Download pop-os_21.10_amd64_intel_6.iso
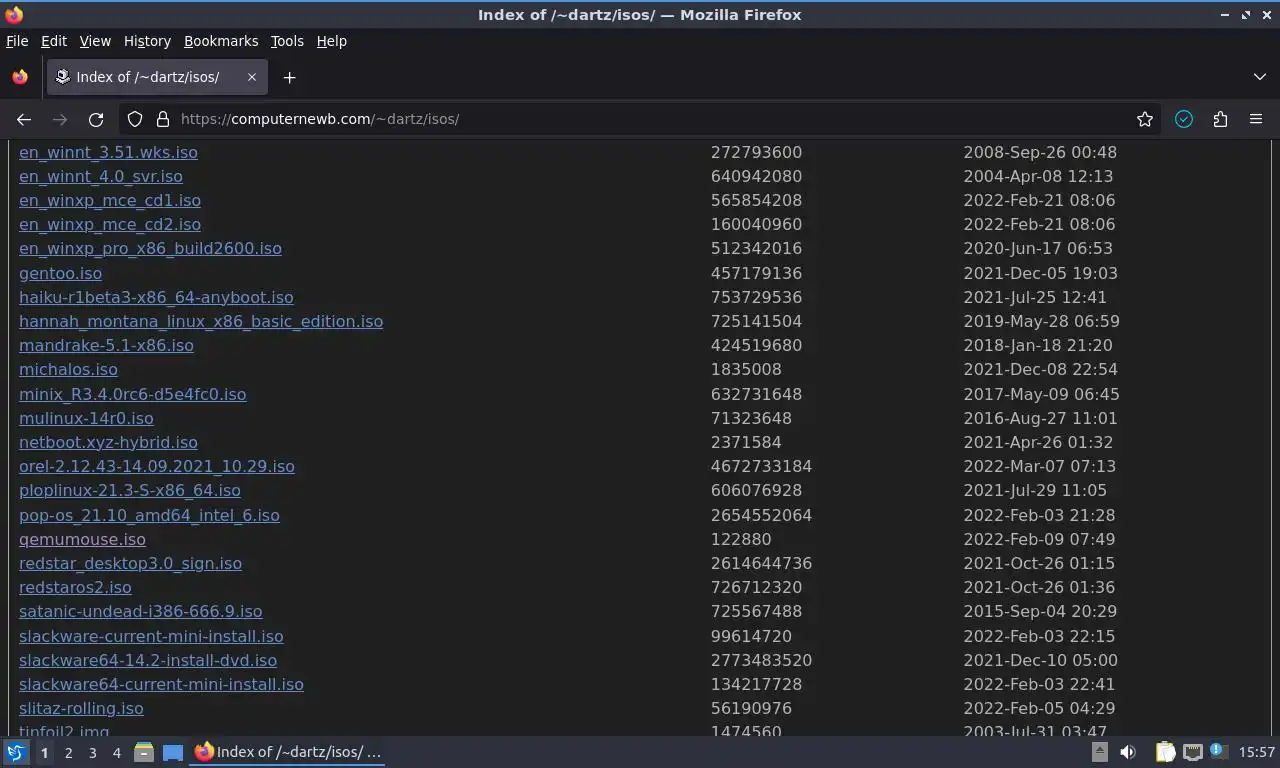 pos(149,515)
